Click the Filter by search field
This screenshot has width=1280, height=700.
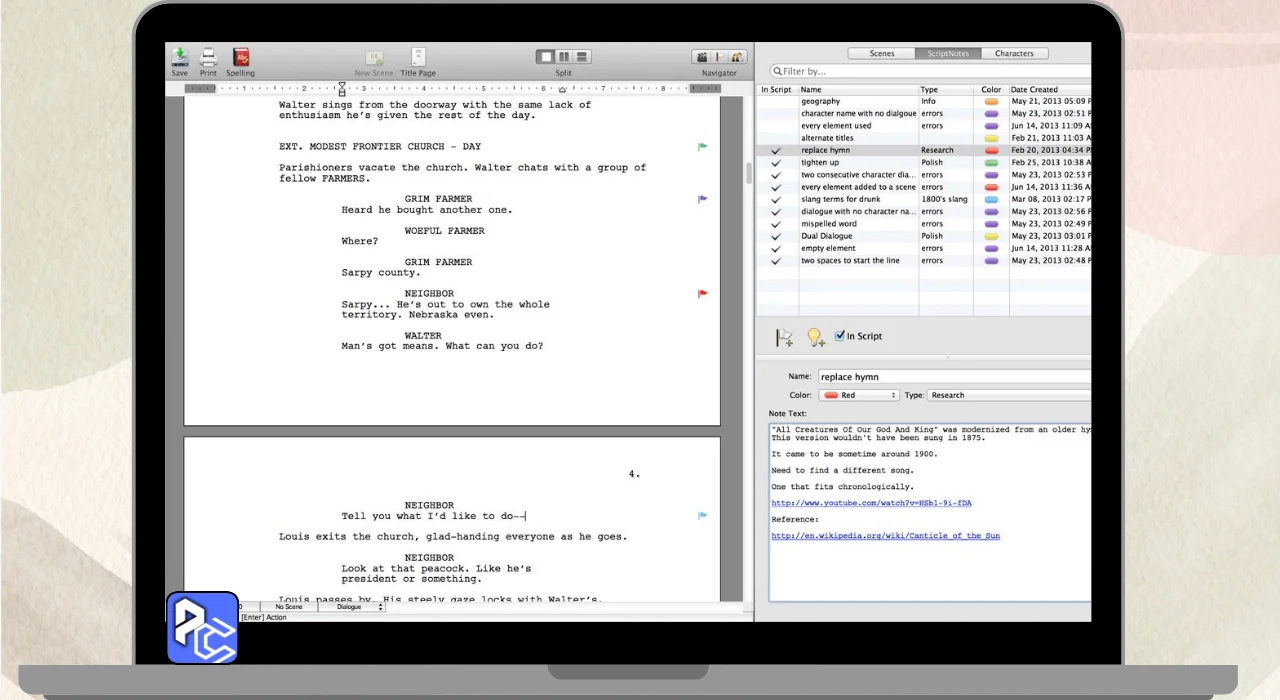point(930,71)
